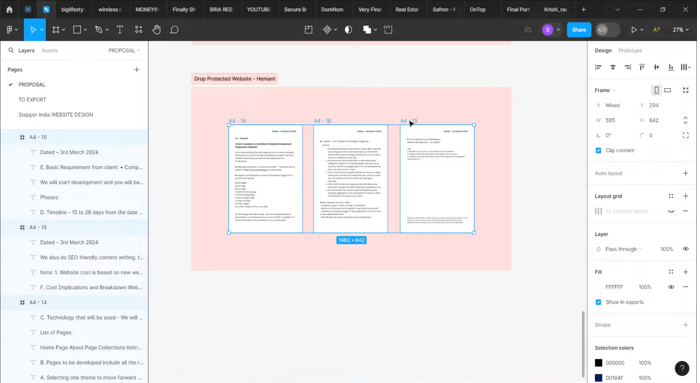Select the A4 - 16 frame layer
Image resolution: width=700 pixels, height=383 pixels.
pyautogui.click(x=38, y=137)
